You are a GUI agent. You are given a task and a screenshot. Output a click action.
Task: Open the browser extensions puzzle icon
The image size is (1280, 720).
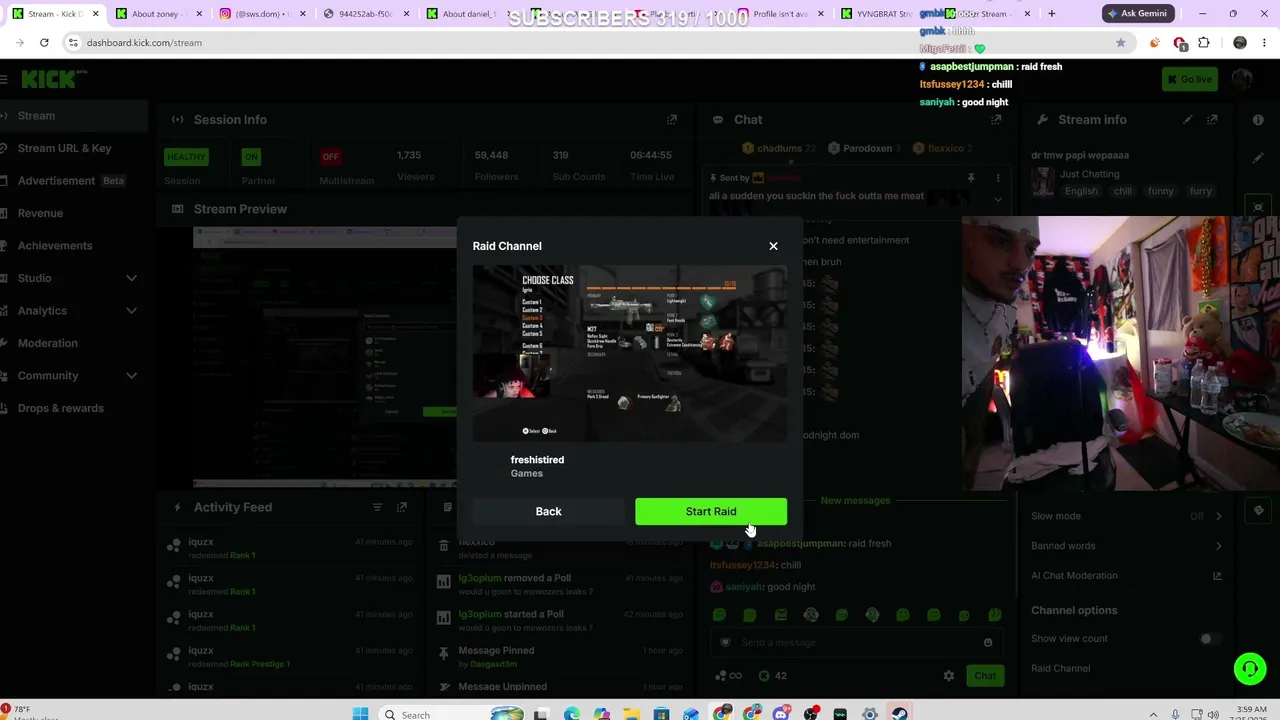point(1204,43)
